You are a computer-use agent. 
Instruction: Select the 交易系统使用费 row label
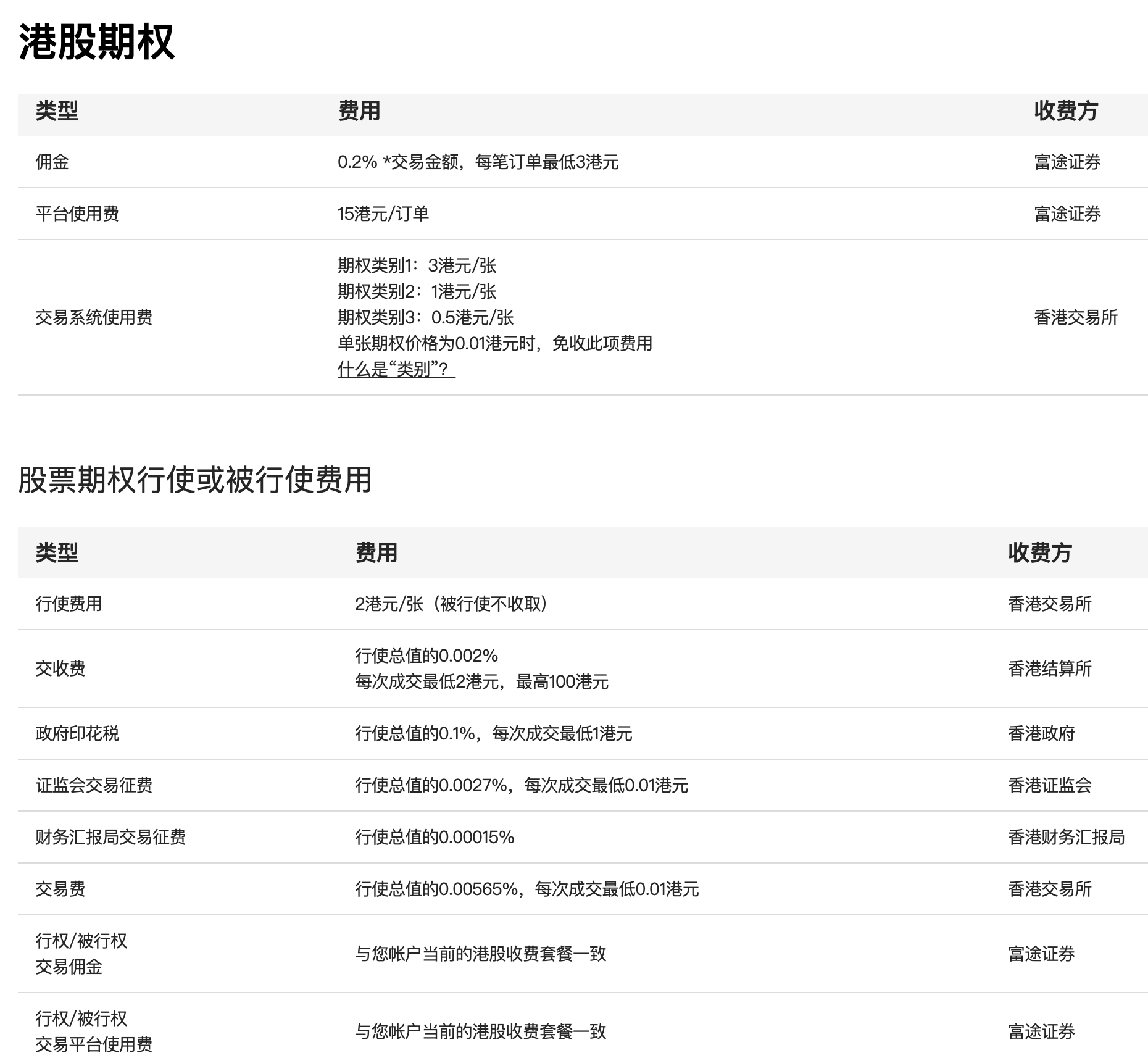click(94, 317)
